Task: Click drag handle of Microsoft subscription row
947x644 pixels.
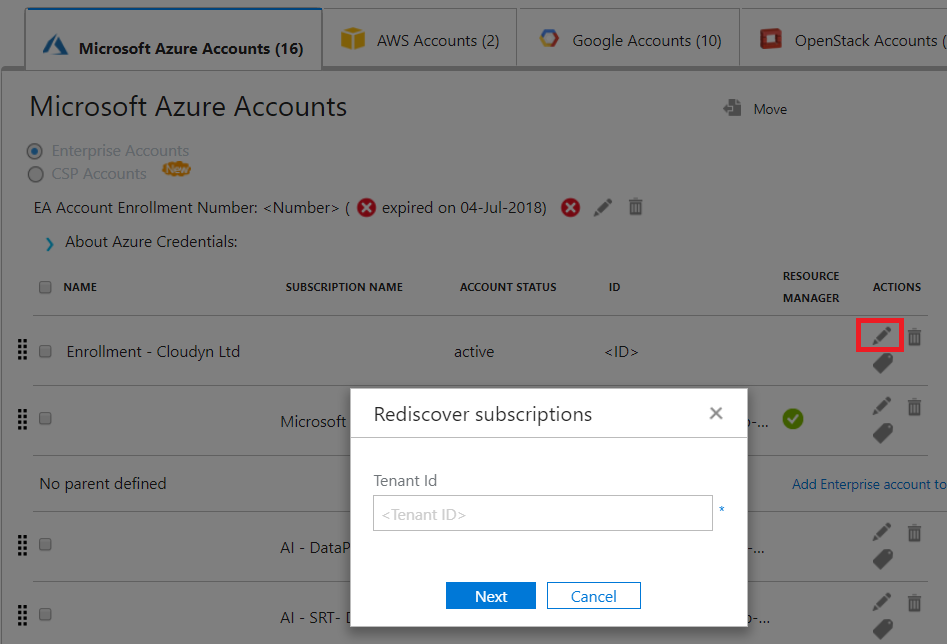Action: tap(22, 419)
